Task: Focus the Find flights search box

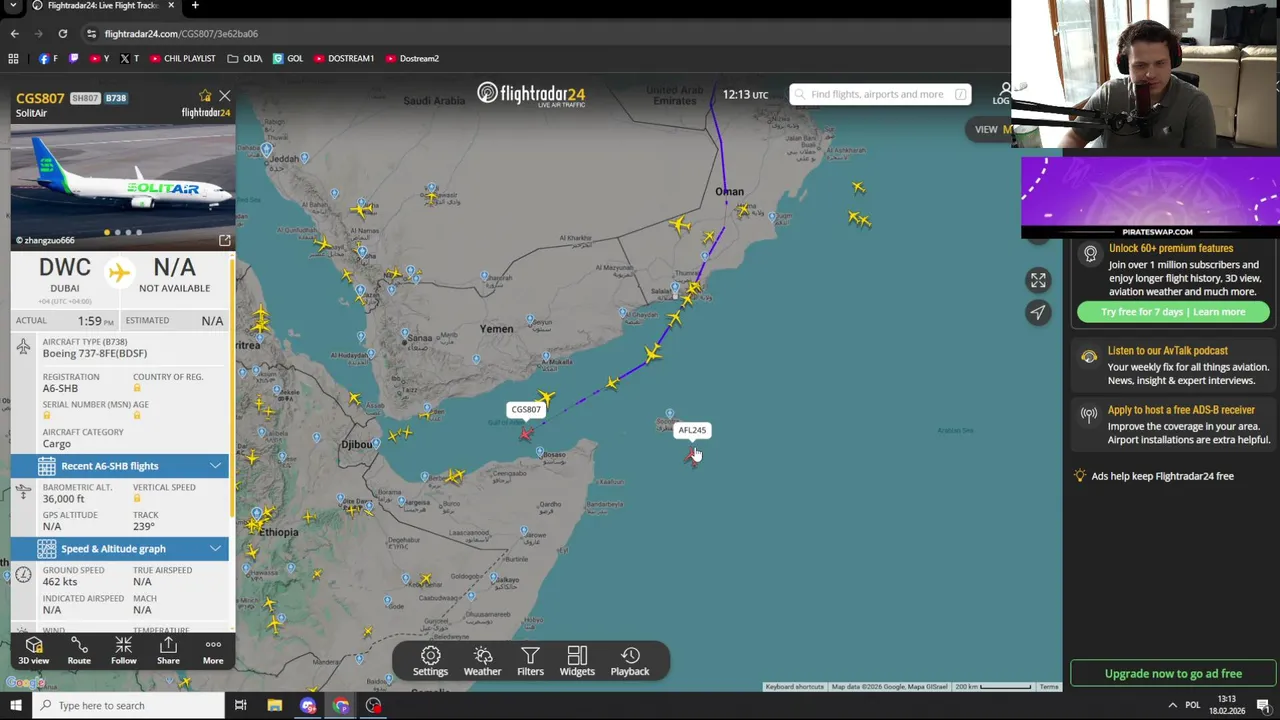Action: [880, 94]
